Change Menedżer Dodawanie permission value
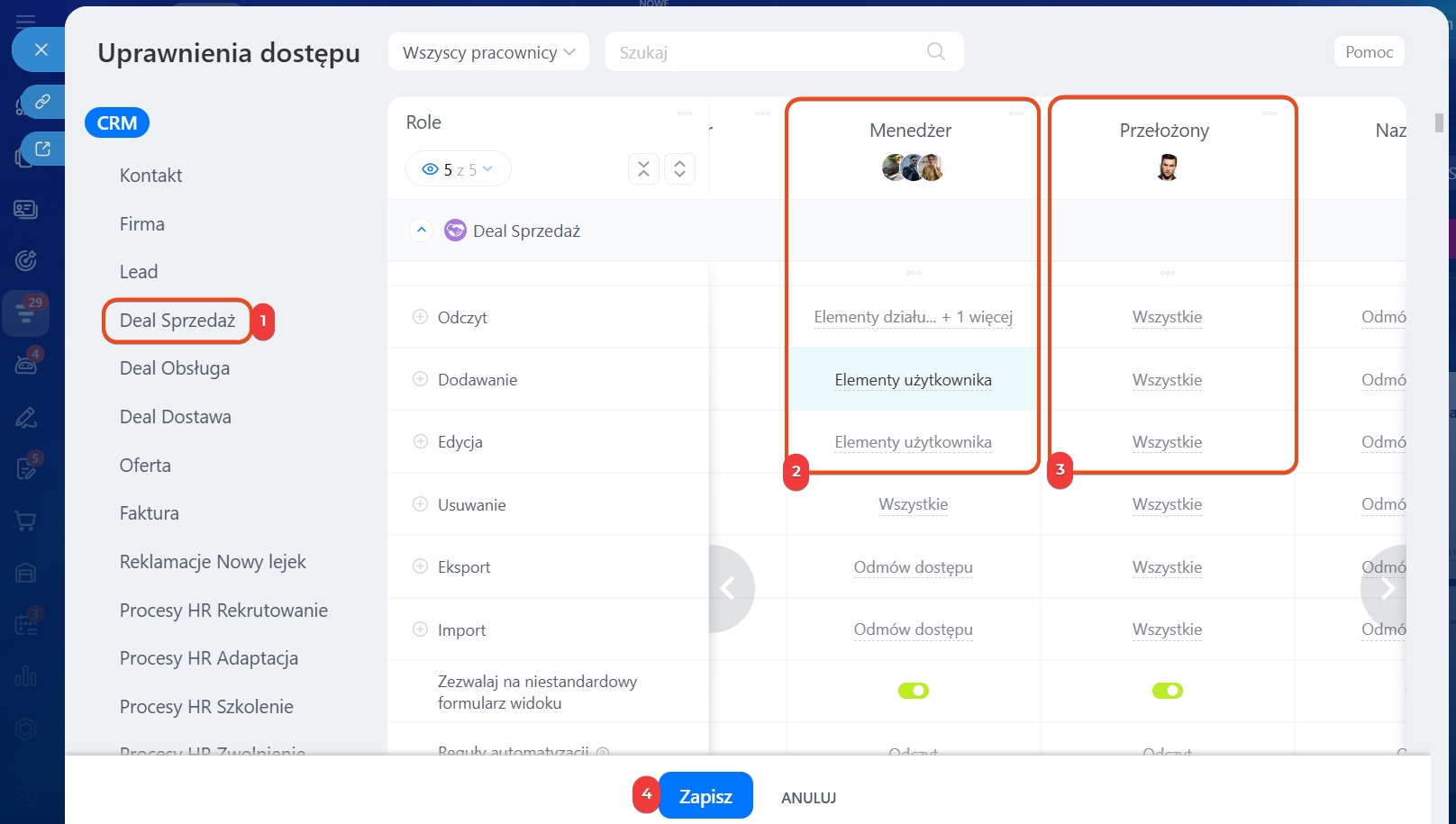 pos(913,380)
